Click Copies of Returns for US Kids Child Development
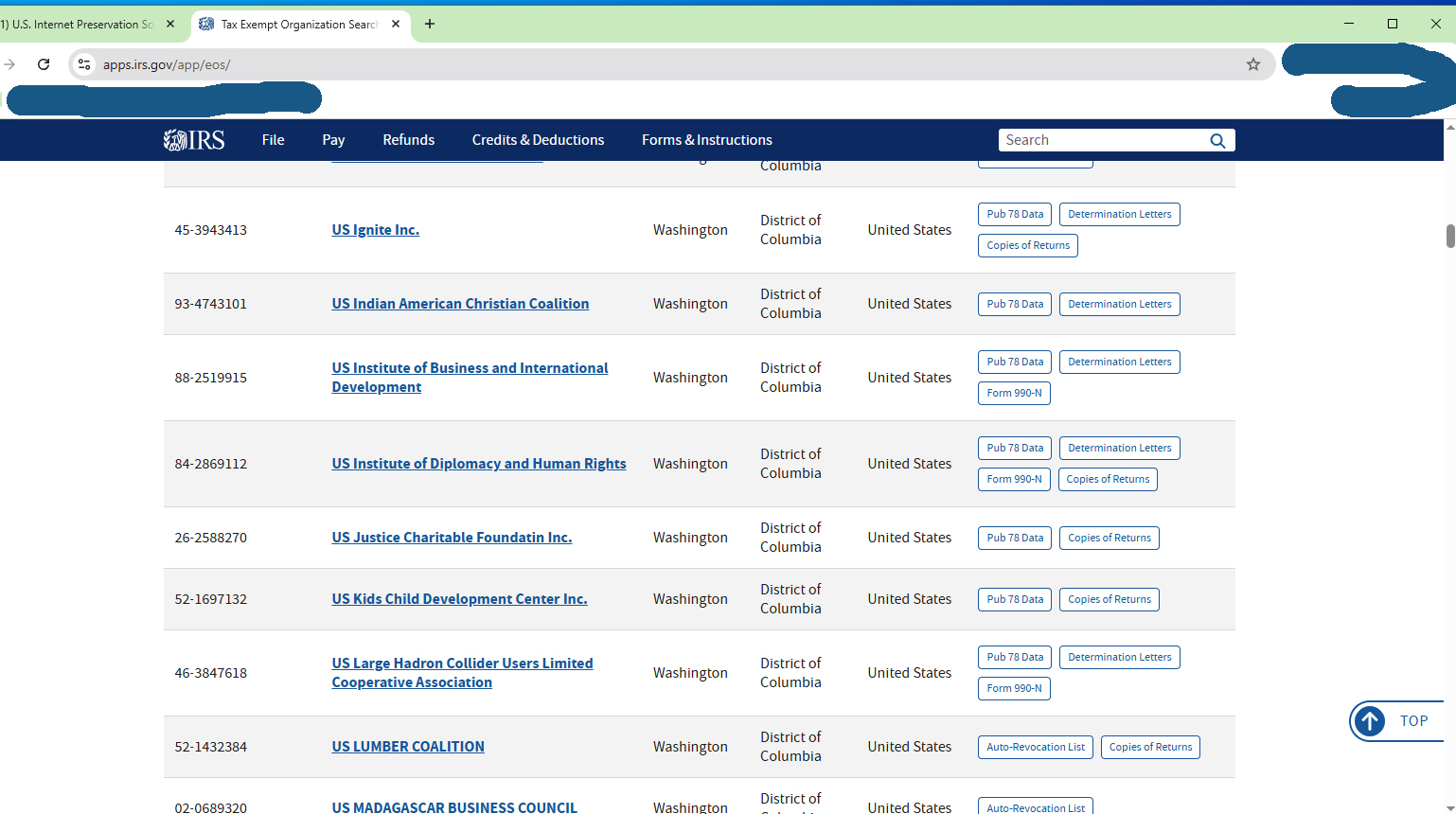 1110,600
